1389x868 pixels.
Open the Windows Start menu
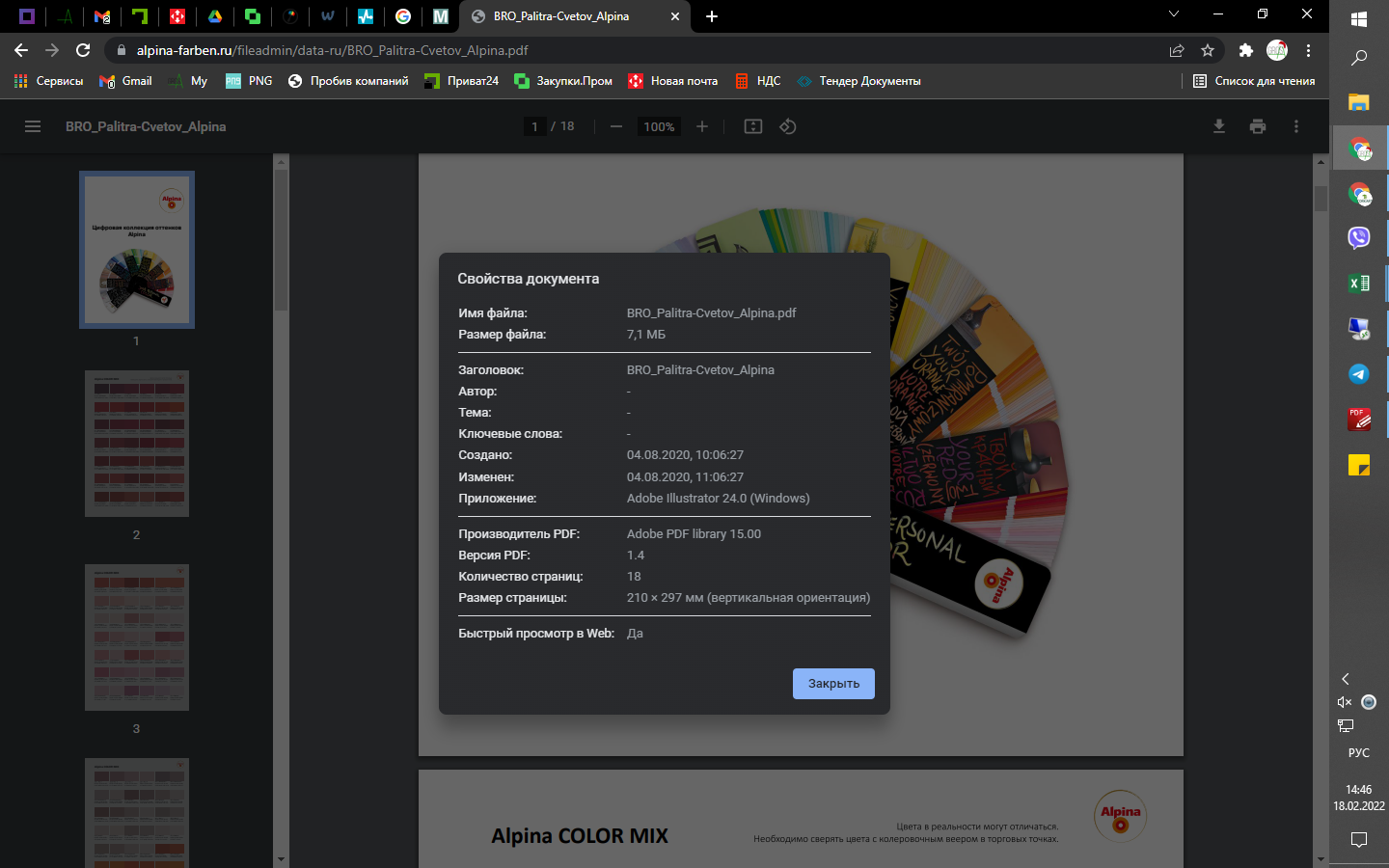(x=1359, y=19)
